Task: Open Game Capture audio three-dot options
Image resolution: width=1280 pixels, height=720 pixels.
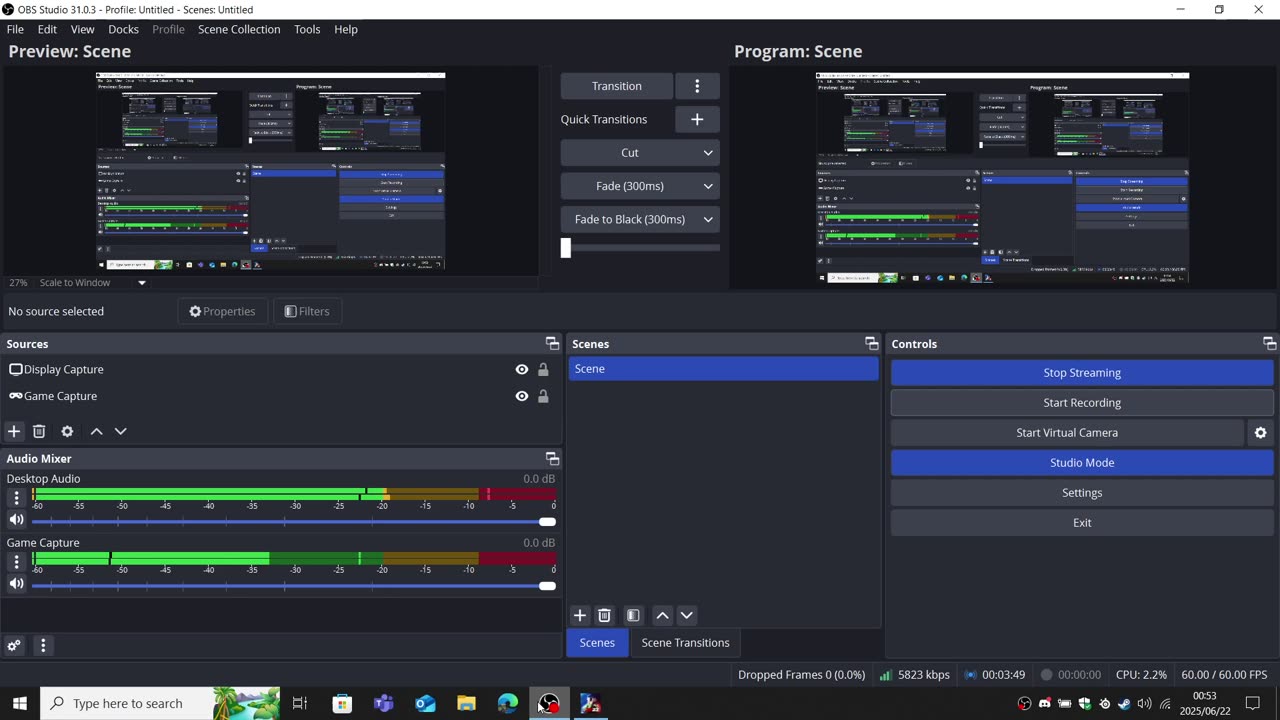Action: pyautogui.click(x=16, y=562)
